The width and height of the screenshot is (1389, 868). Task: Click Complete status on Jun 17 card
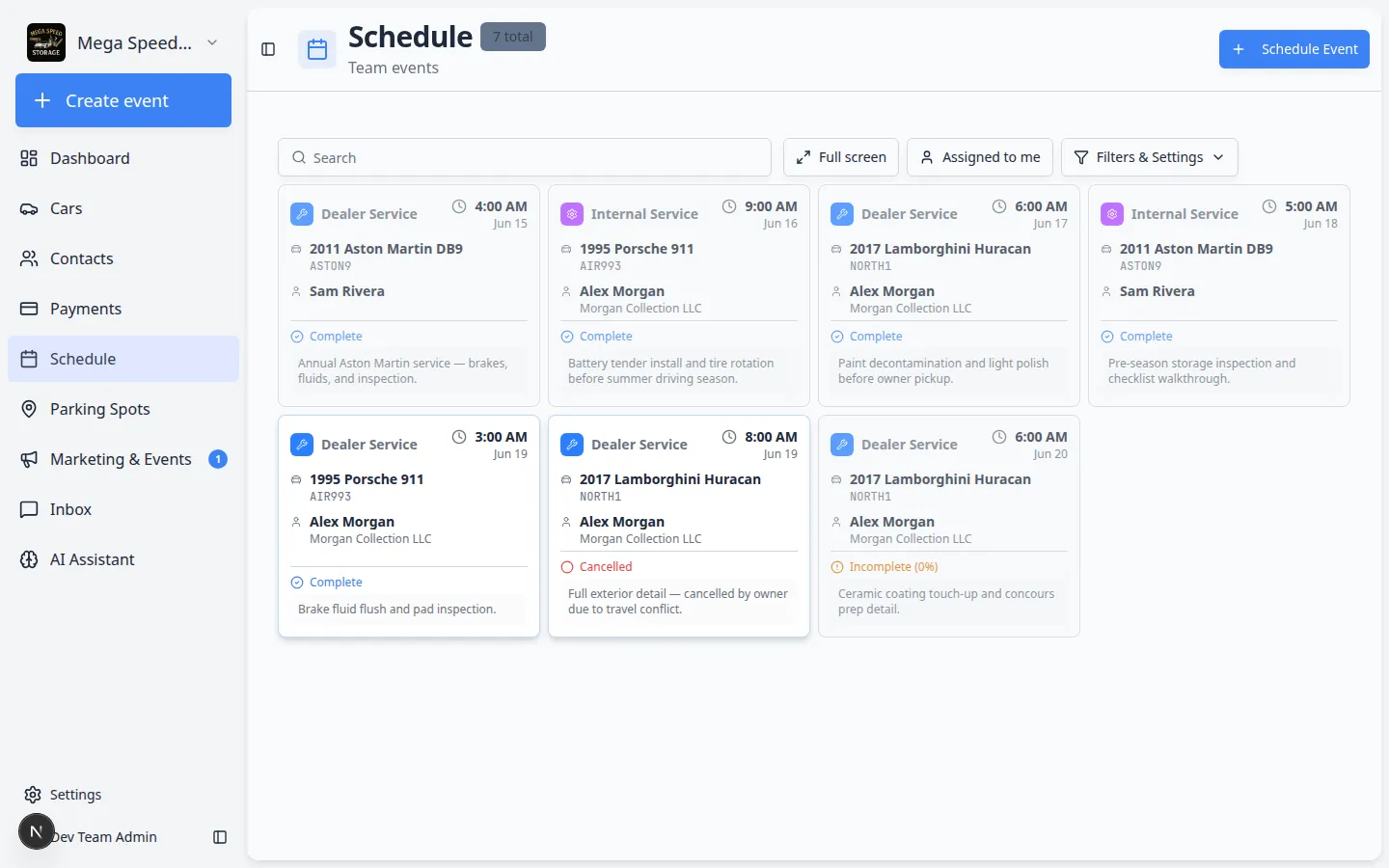point(866,337)
